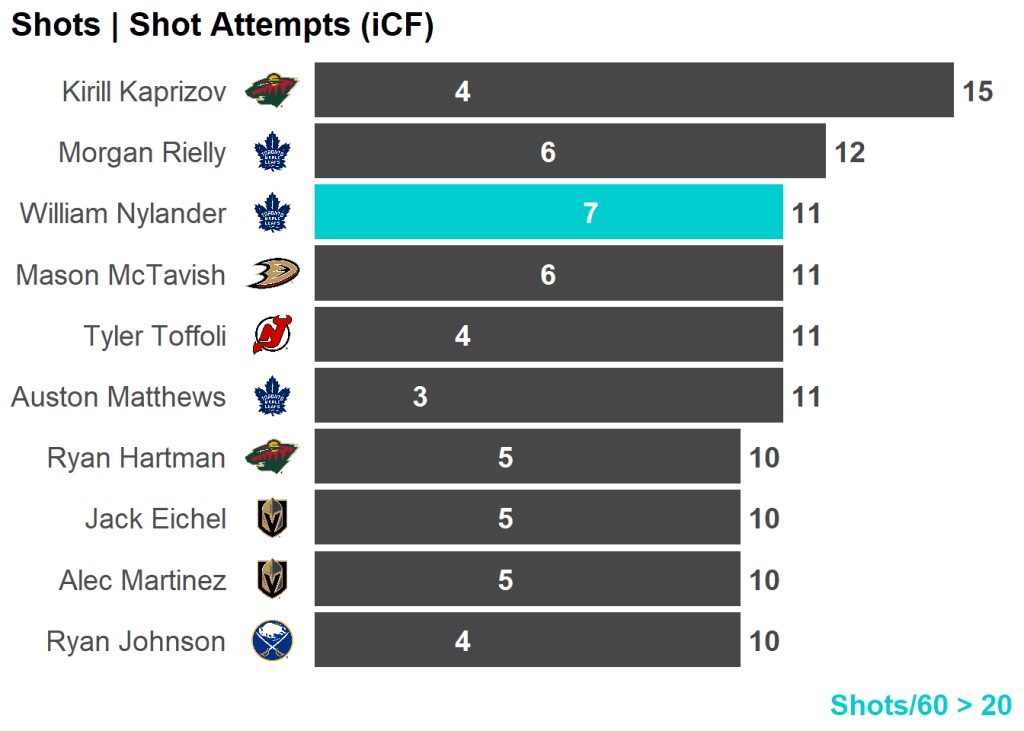
Task: Click the Maple Leafs logo beside William Nylander
Action: tap(271, 214)
